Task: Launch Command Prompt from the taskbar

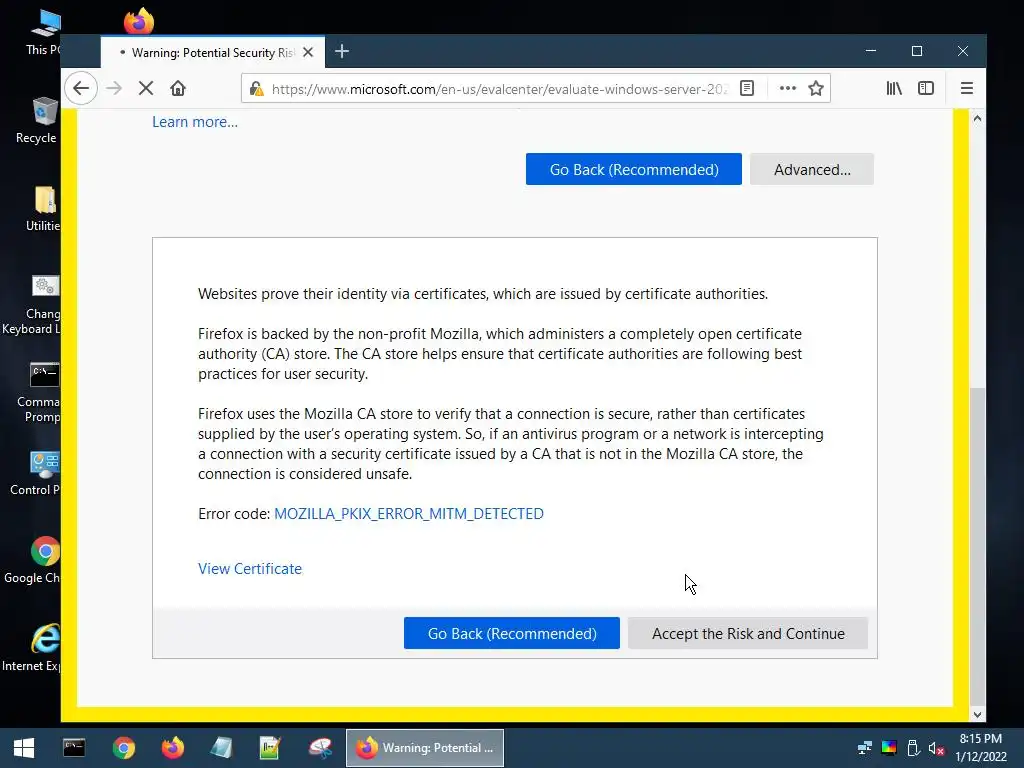Action: [x=74, y=748]
